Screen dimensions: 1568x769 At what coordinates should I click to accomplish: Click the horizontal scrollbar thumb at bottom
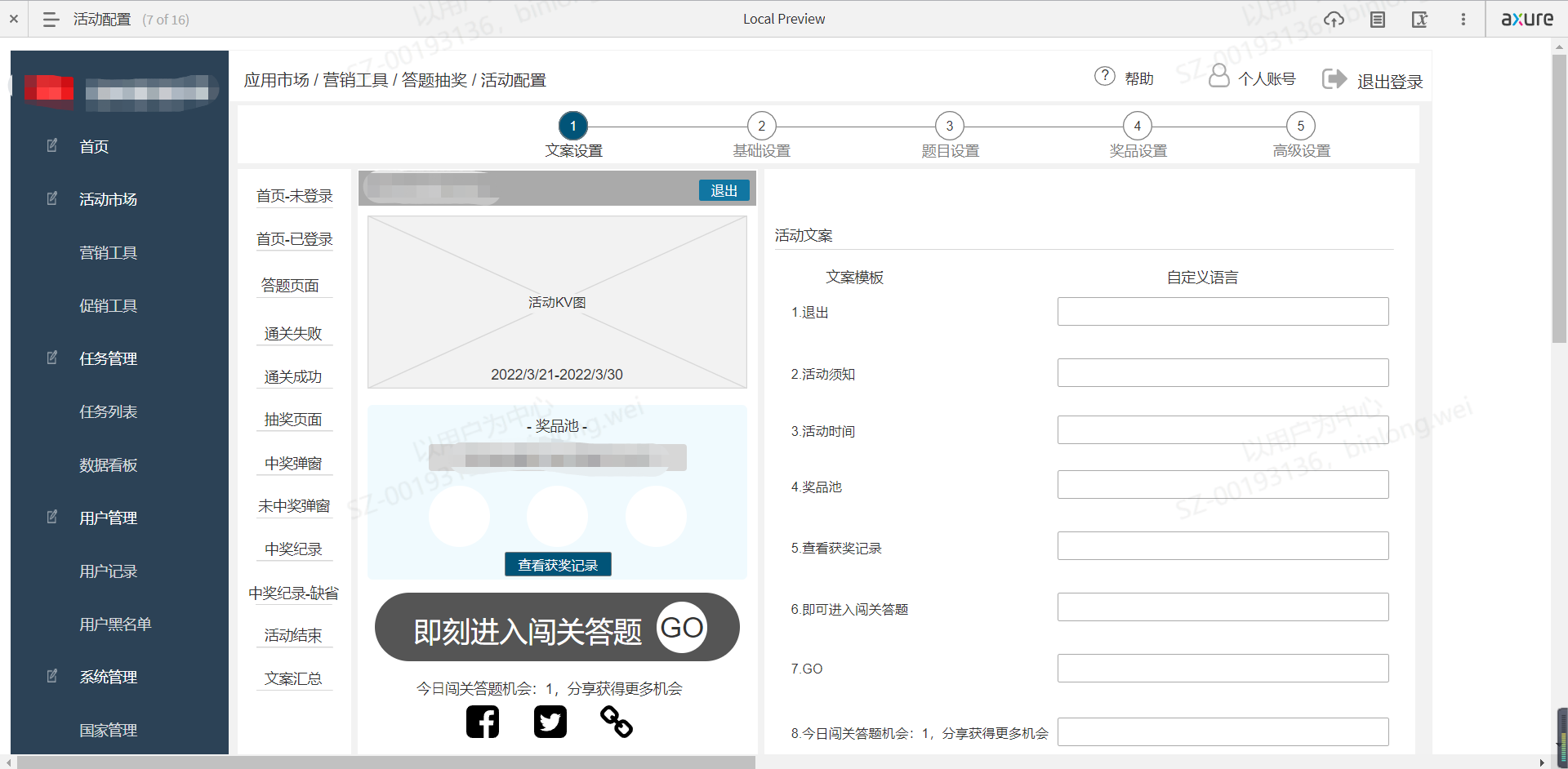click(x=385, y=762)
